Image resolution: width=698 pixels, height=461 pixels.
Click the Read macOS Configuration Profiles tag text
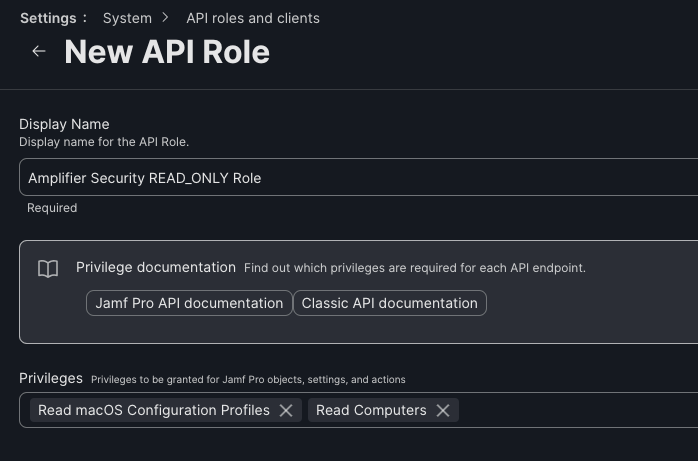pos(154,410)
